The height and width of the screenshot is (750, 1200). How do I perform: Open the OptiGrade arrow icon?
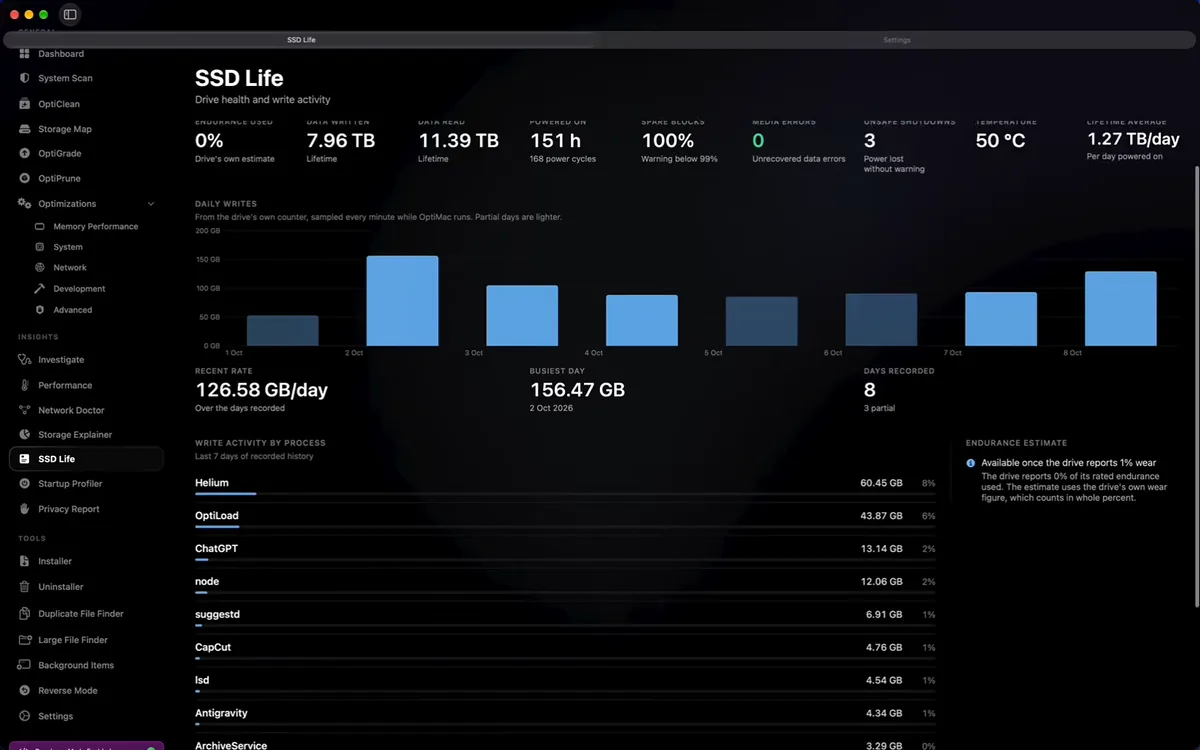(25, 154)
